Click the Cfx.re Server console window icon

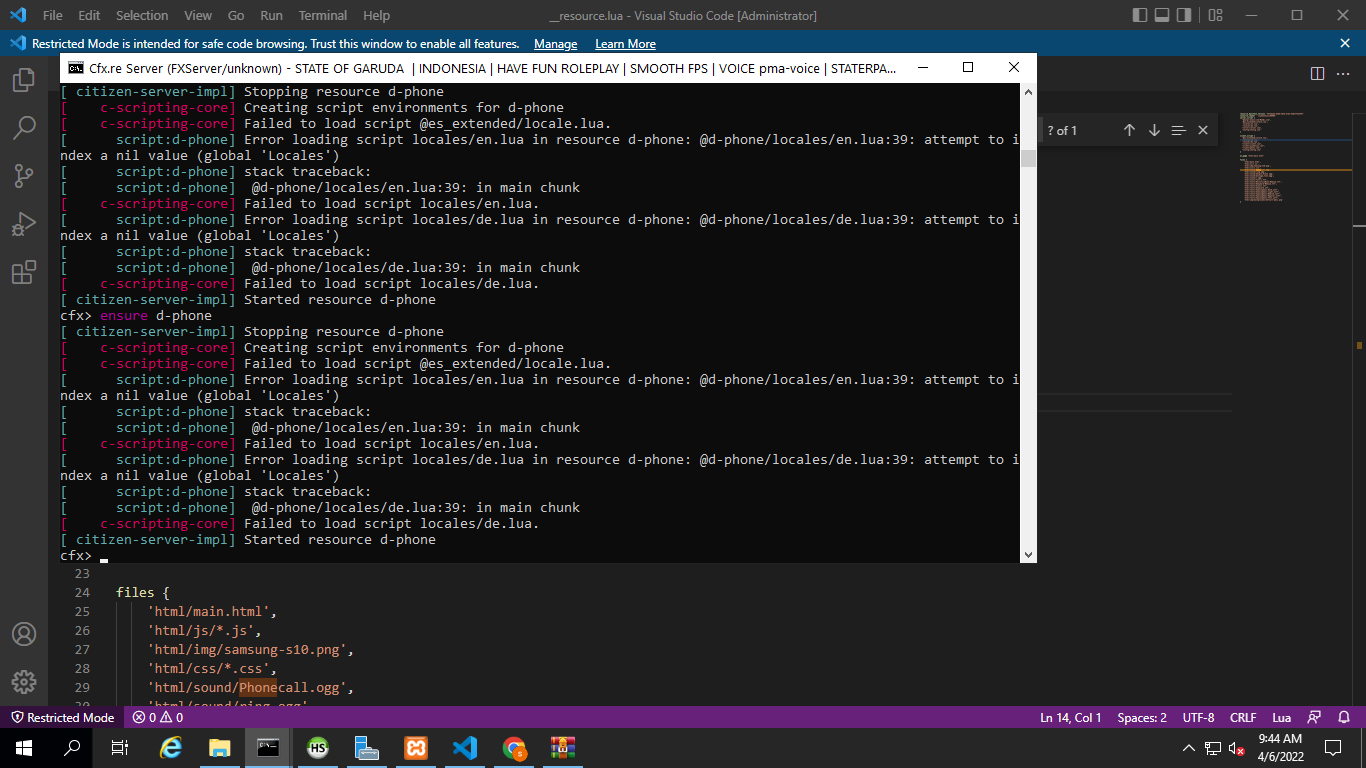coord(76,68)
